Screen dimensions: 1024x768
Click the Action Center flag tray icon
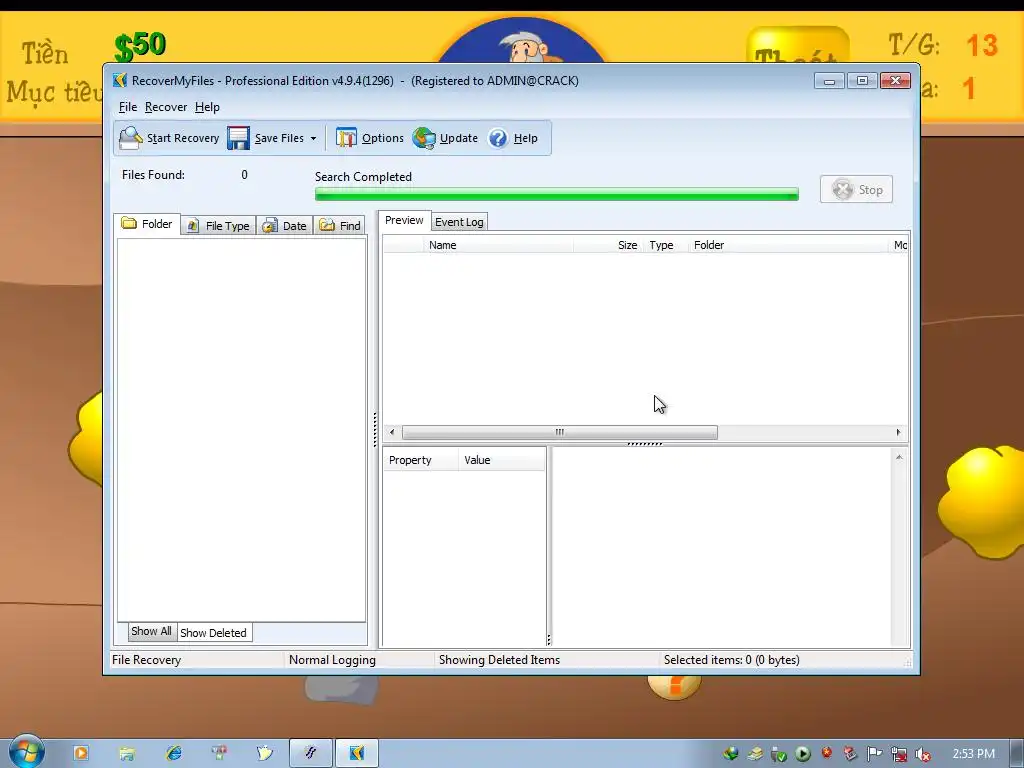tap(874, 754)
